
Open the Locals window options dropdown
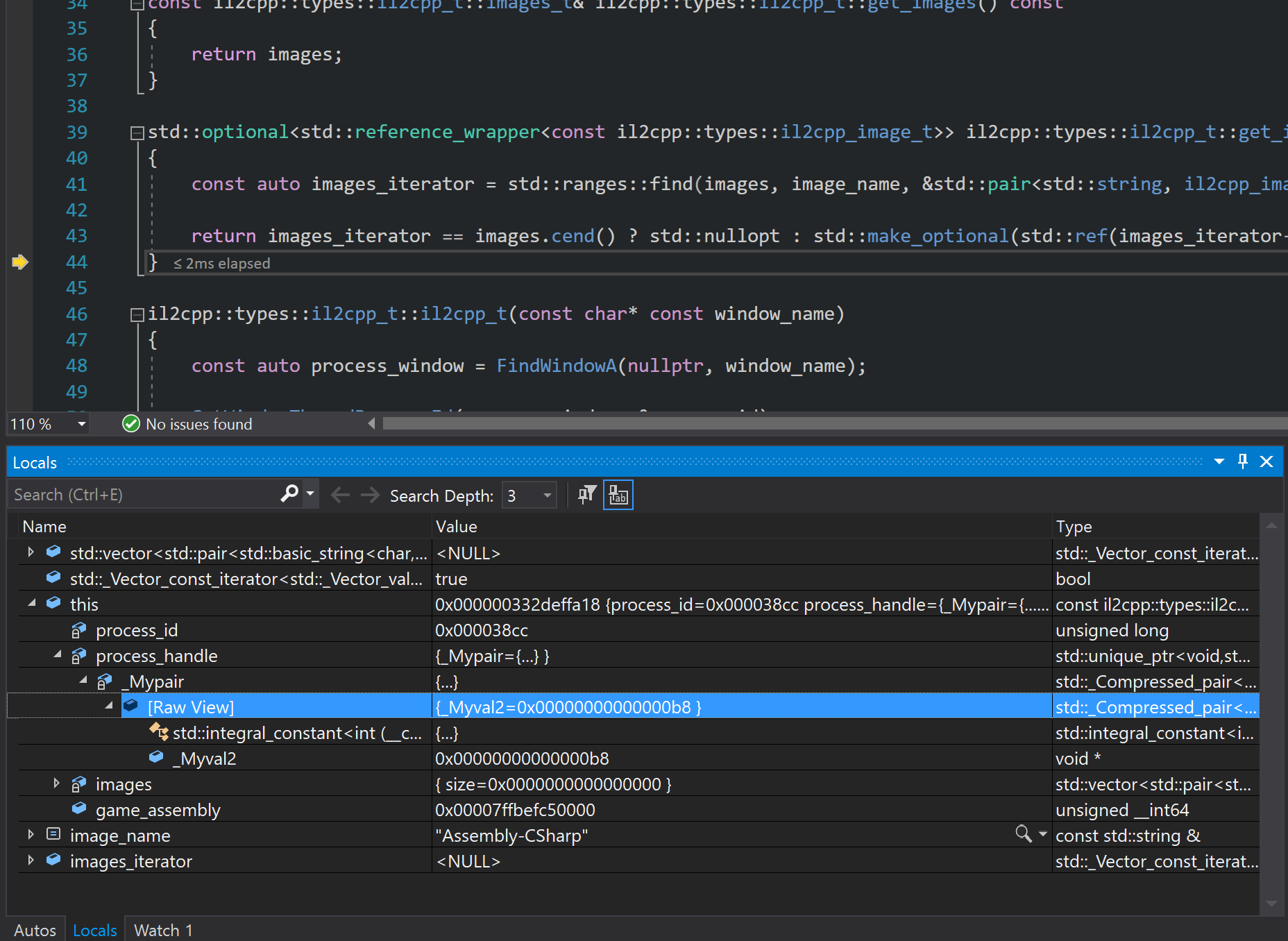click(x=1219, y=462)
